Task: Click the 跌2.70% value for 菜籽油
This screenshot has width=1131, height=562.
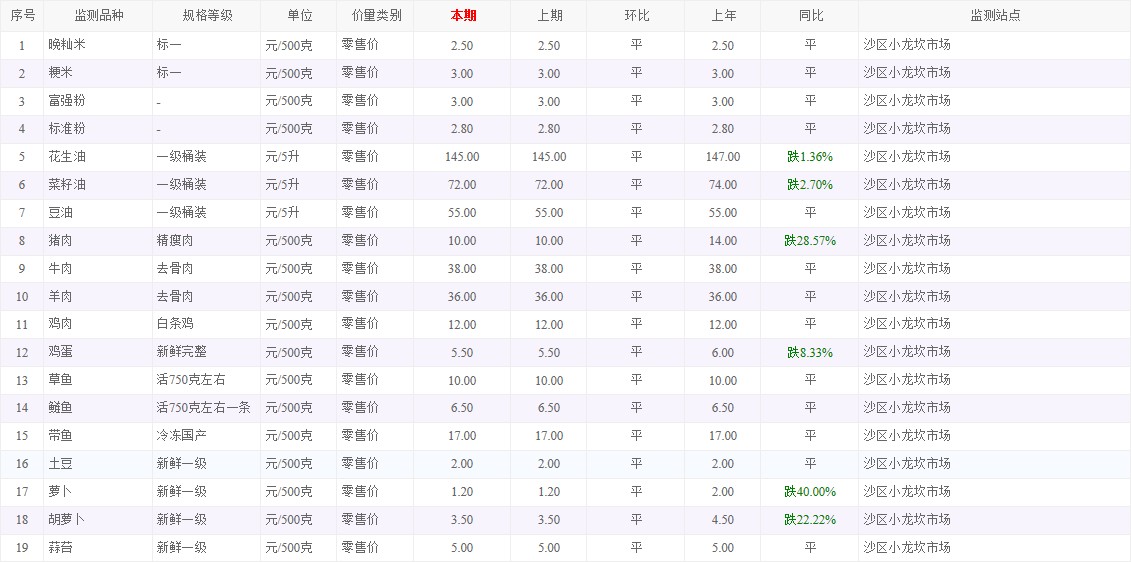Action: click(810, 185)
